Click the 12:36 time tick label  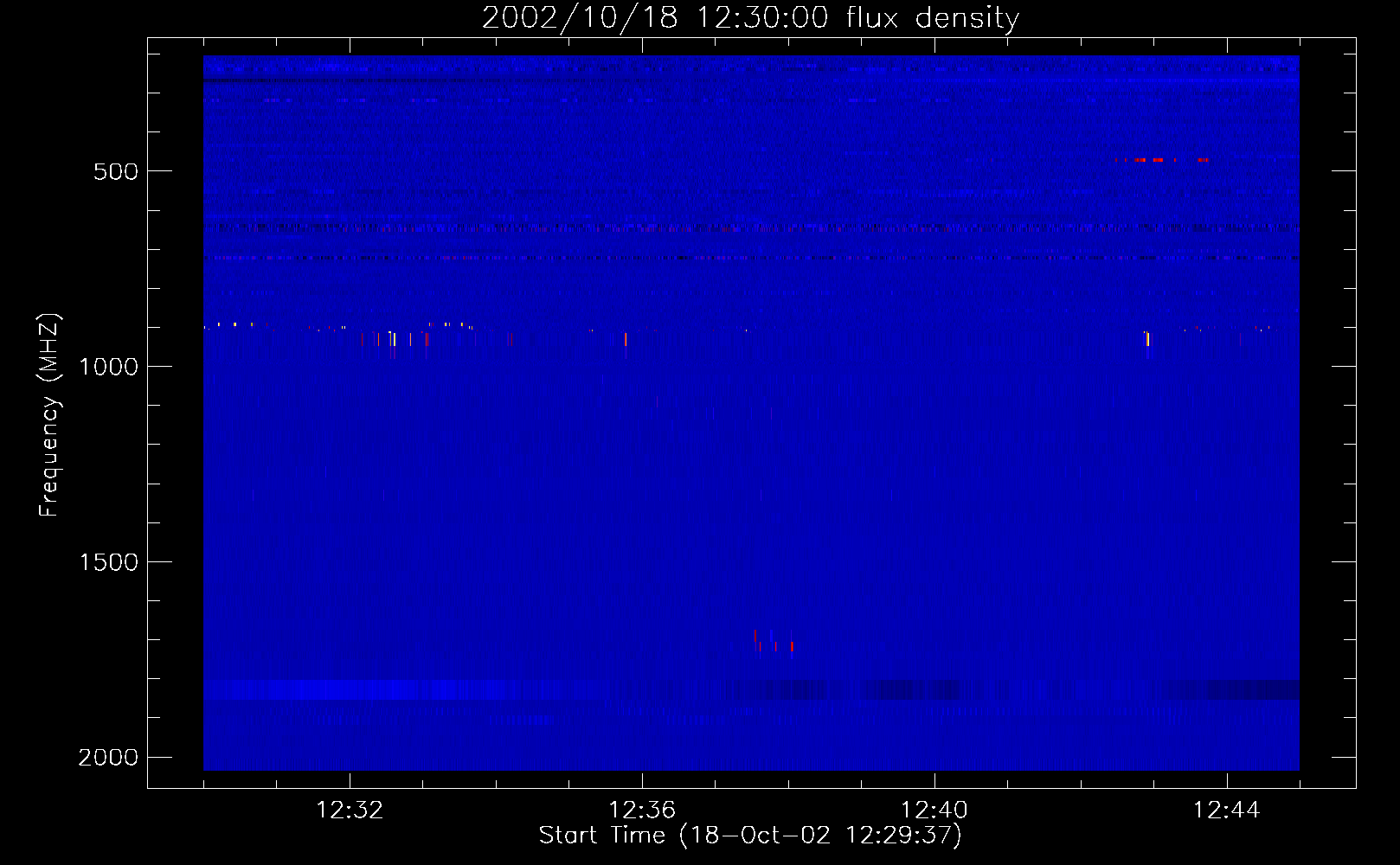click(x=642, y=811)
